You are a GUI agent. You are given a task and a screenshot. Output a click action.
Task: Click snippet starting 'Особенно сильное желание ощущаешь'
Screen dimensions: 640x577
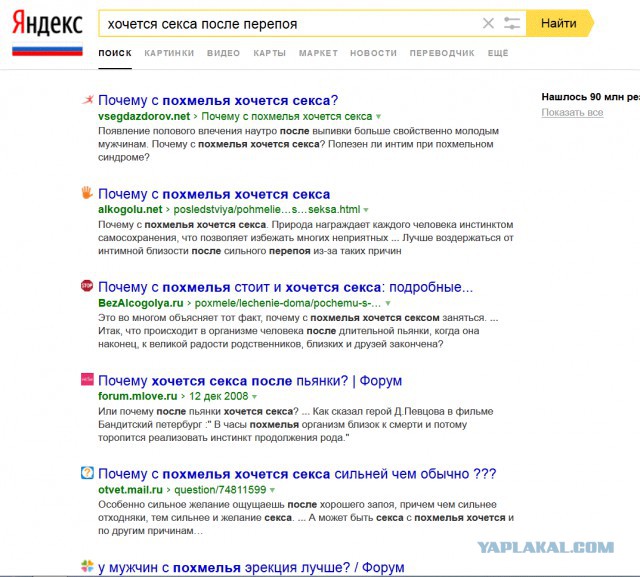point(306,517)
